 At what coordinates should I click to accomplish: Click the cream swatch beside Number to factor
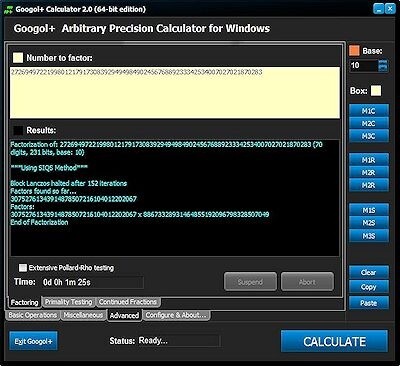[18, 58]
